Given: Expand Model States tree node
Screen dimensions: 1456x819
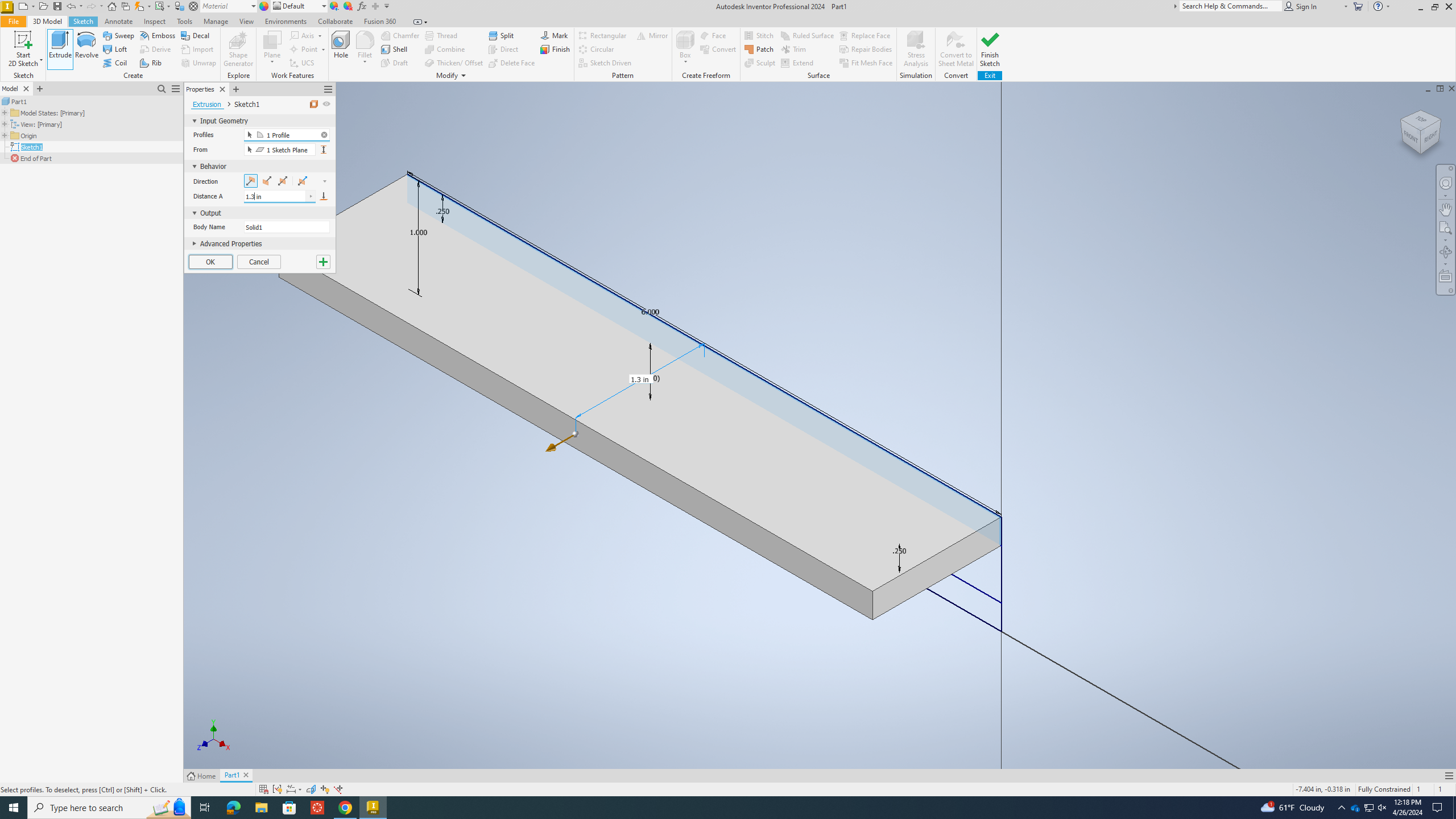Looking at the screenshot, I should [x=5, y=113].
